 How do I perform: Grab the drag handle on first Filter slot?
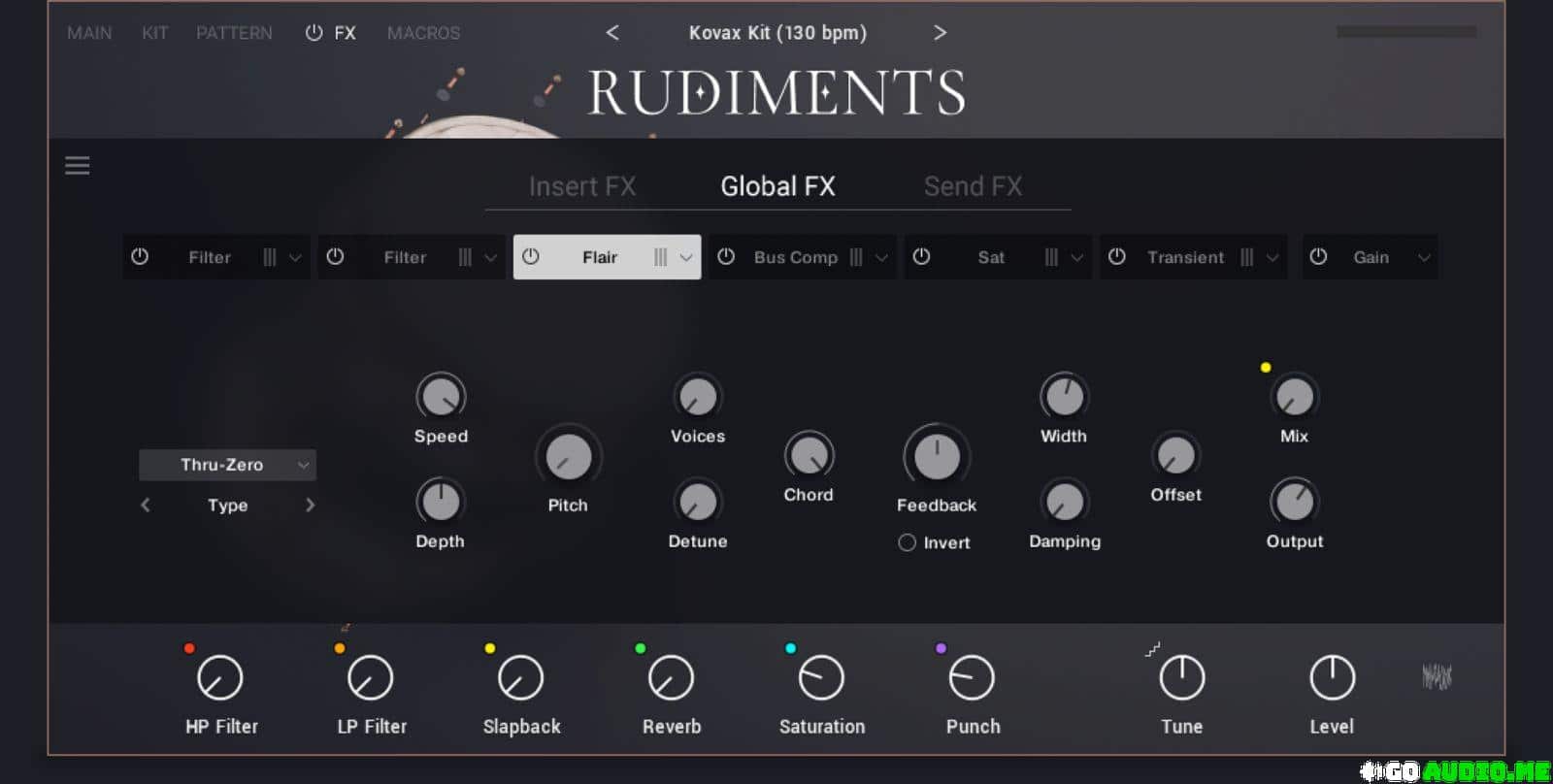point(270,257)
